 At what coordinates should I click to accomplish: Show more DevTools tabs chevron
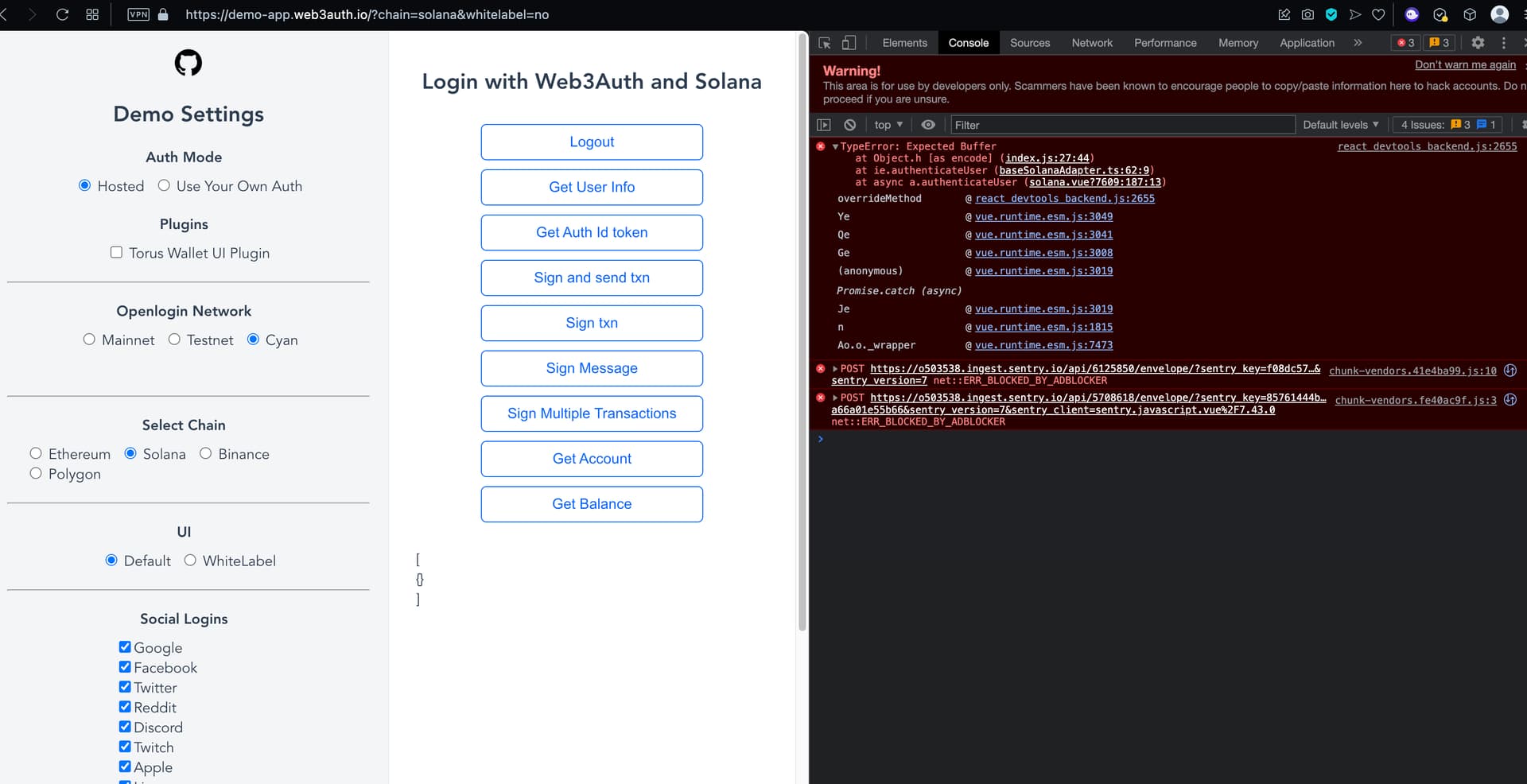click(1358, 43)
